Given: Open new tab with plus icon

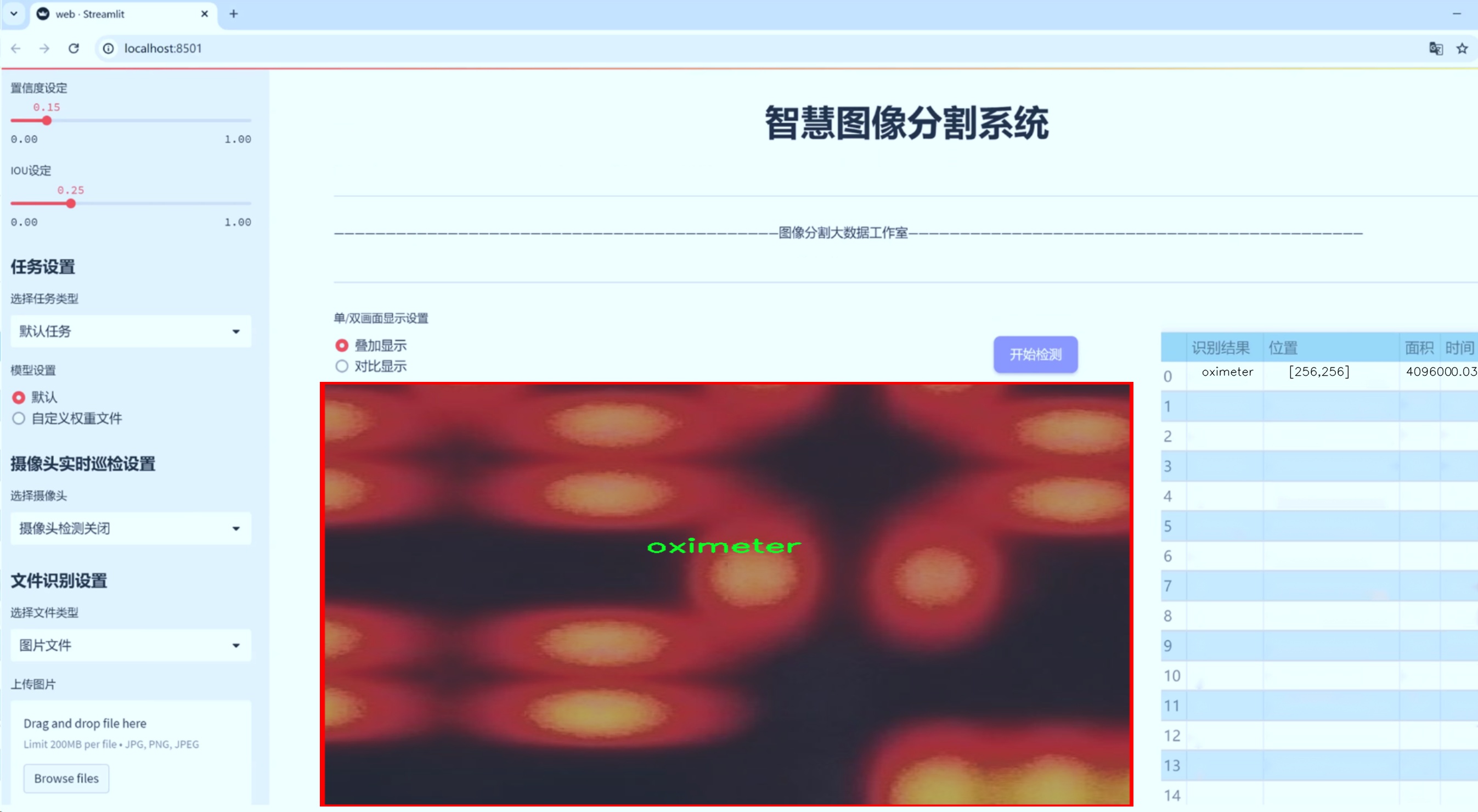Looking at the screenshot, I should point(234,14).
